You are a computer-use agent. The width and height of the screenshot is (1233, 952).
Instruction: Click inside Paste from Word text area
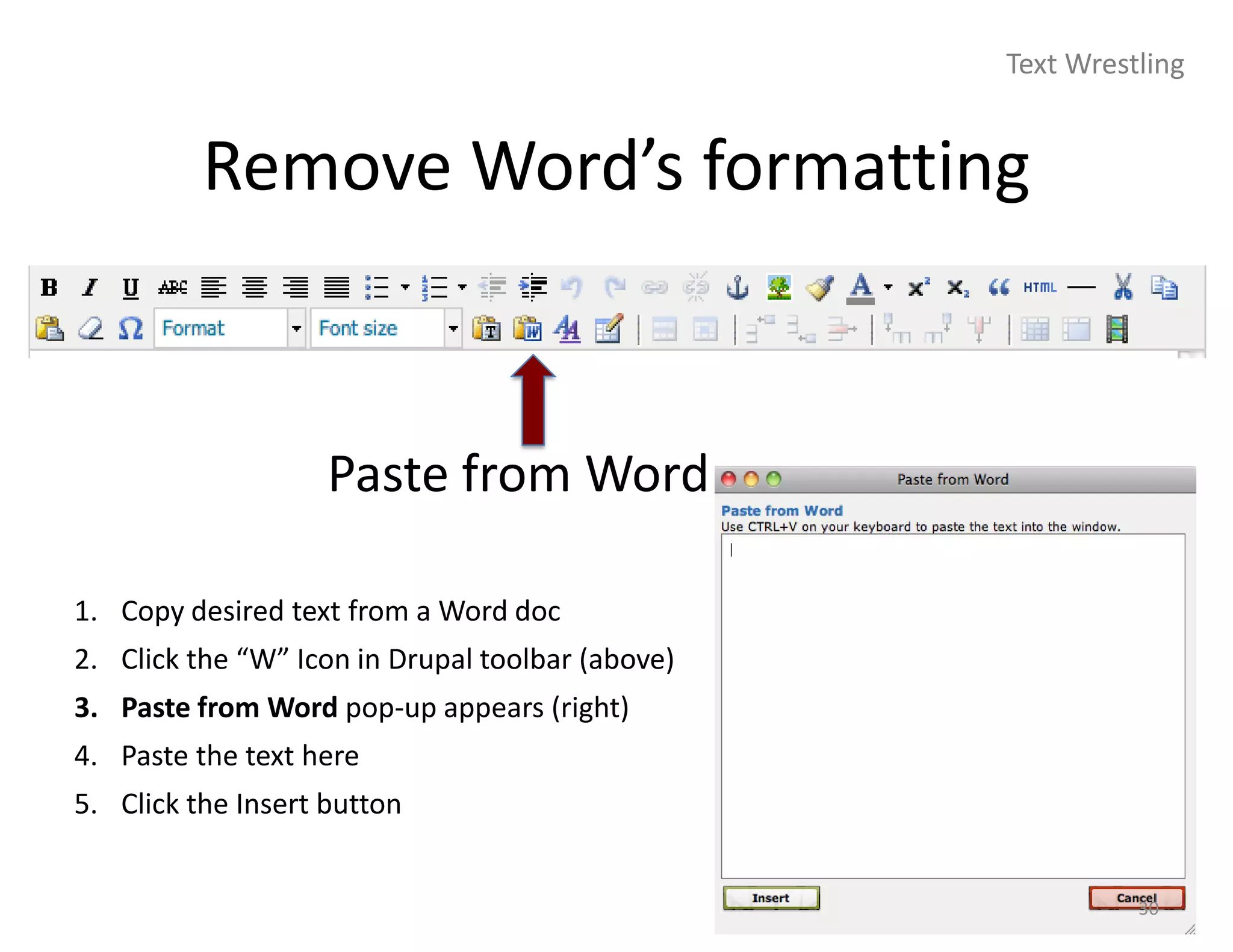(953, 706)
